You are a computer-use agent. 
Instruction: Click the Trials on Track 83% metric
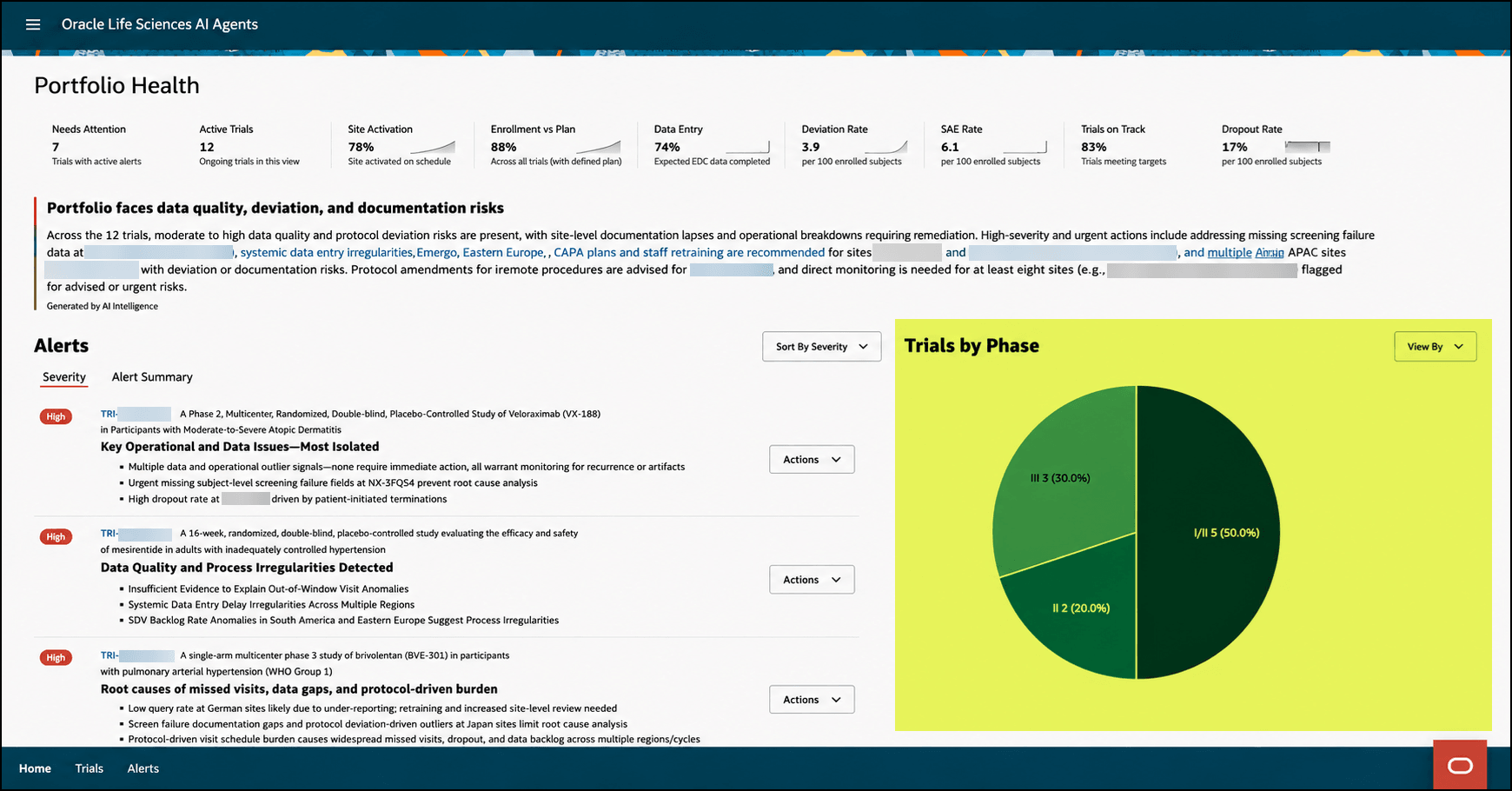1093,147
